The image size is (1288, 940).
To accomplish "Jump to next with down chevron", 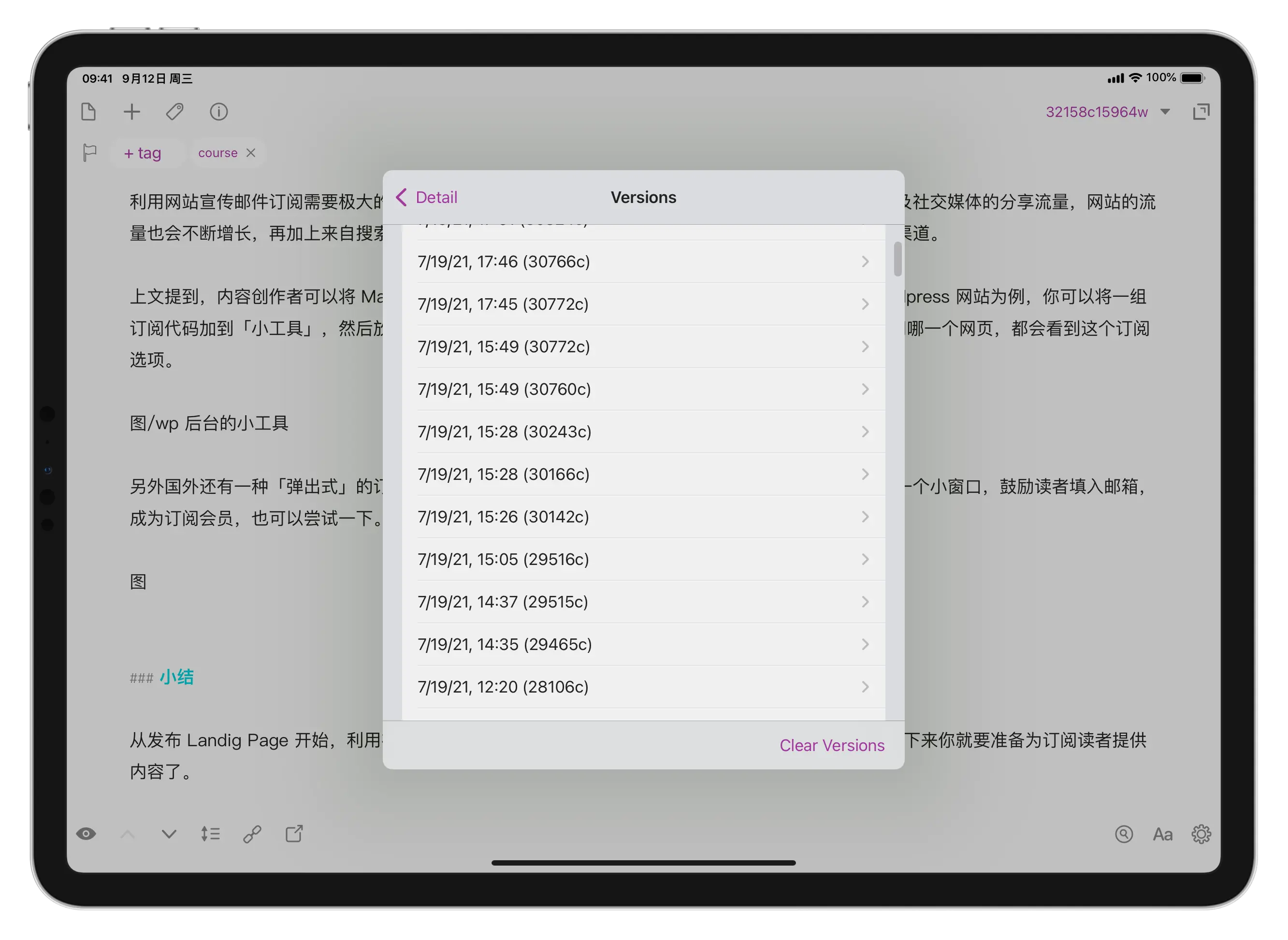I will [x=169, y=834].
